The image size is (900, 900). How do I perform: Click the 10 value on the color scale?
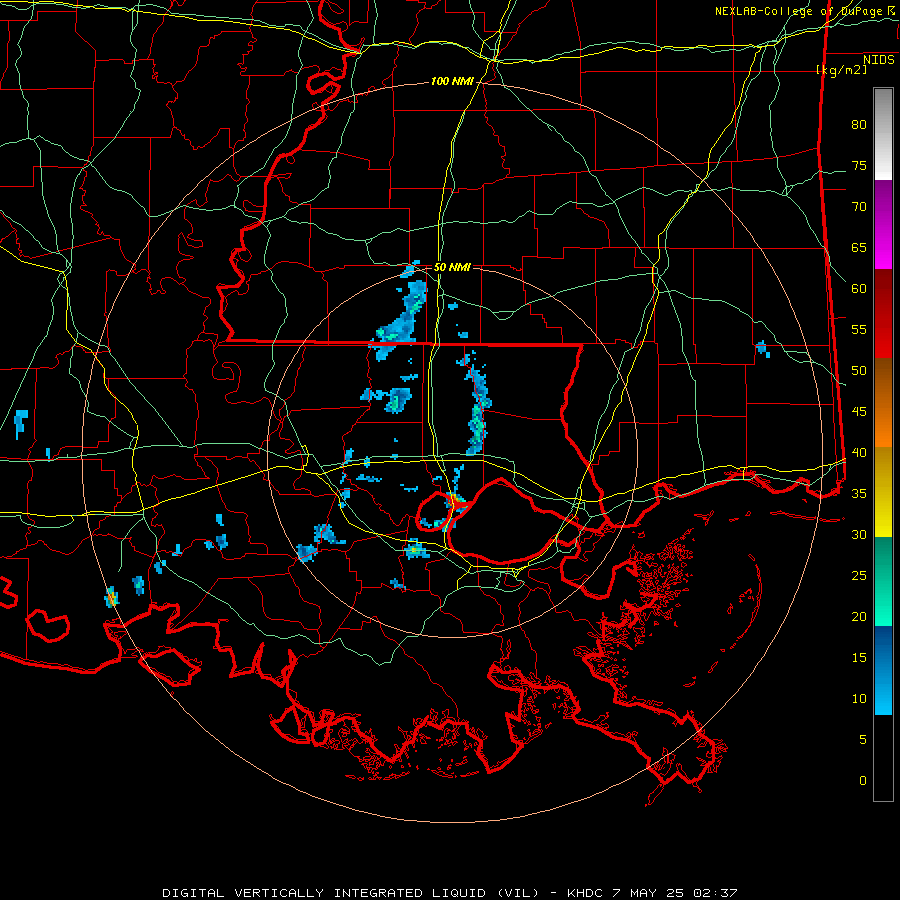point(859,699)
